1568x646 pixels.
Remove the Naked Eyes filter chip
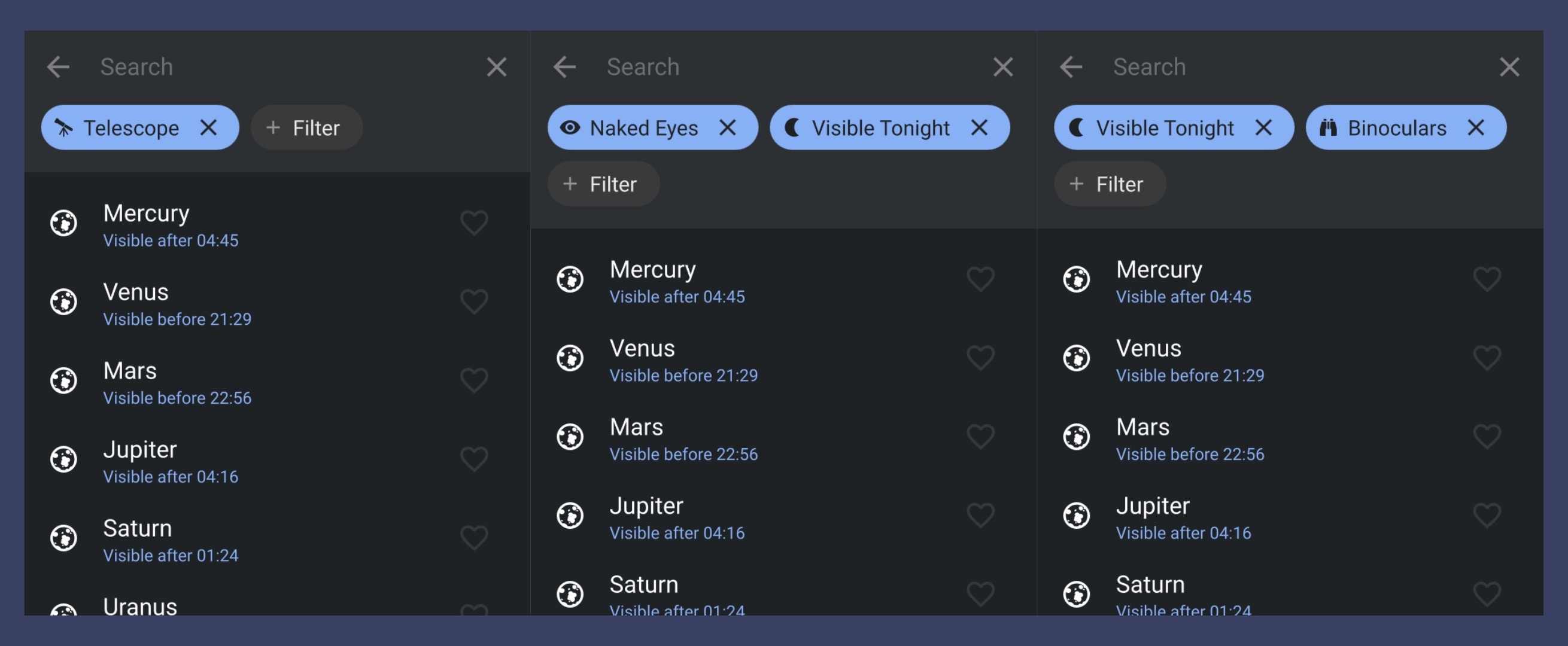[x=727, y=128]
